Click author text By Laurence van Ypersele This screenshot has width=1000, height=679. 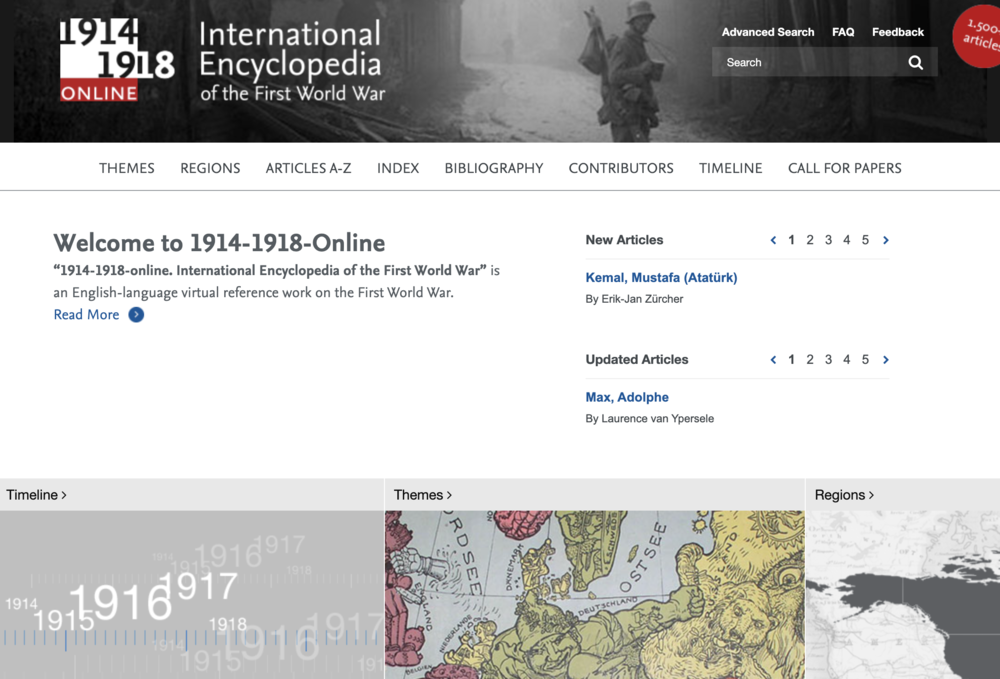(x=649, y=419)
